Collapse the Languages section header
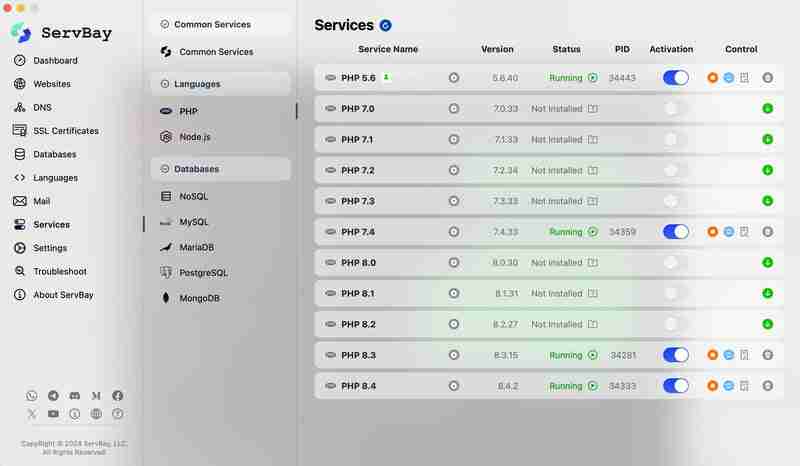 tap(220, 84)
